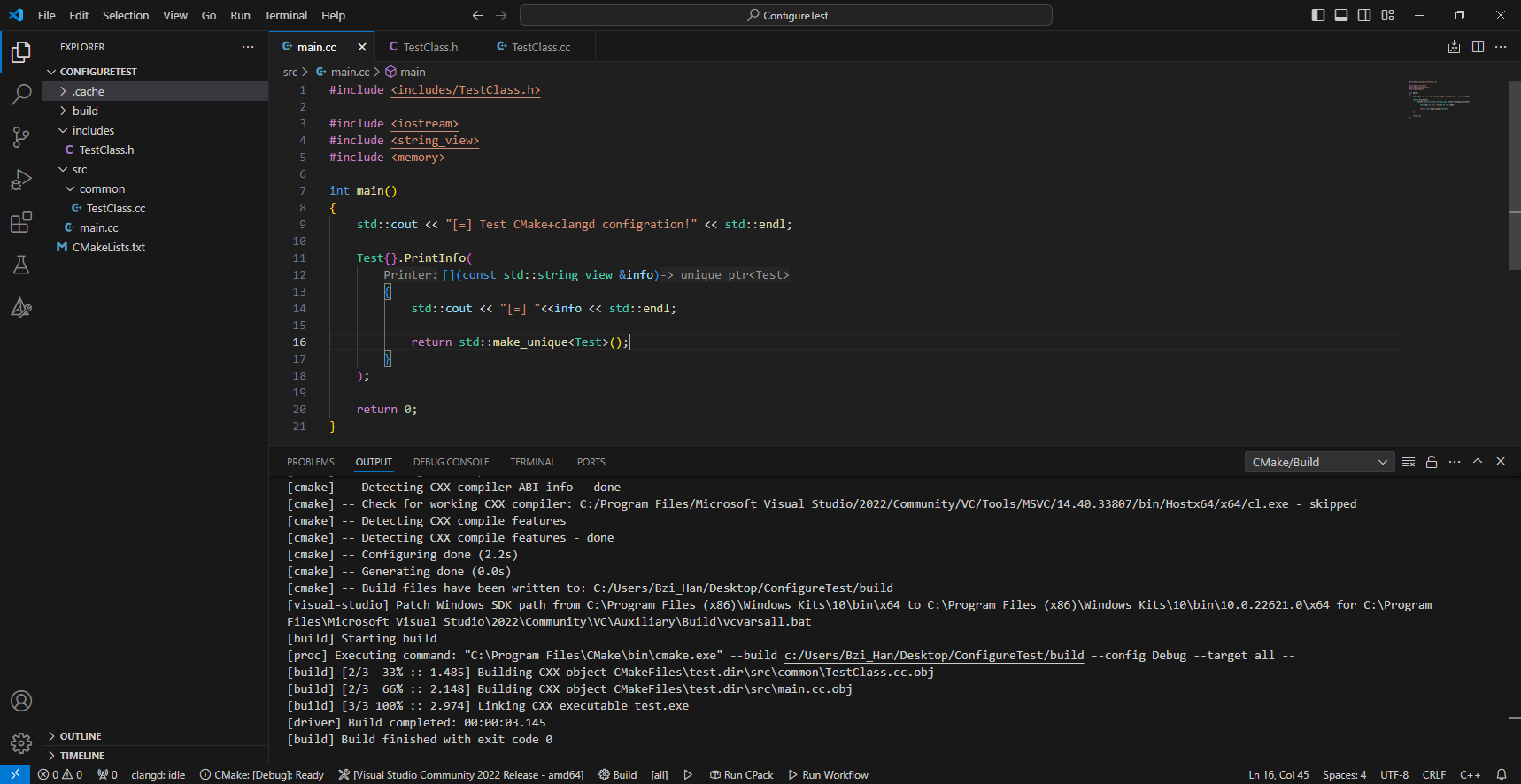
Task: Click the Build button in status bar
Action: tap(618, 774)
